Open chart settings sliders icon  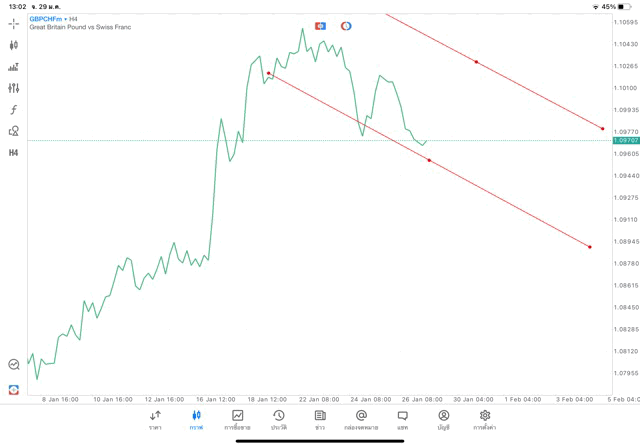(13, 88)
